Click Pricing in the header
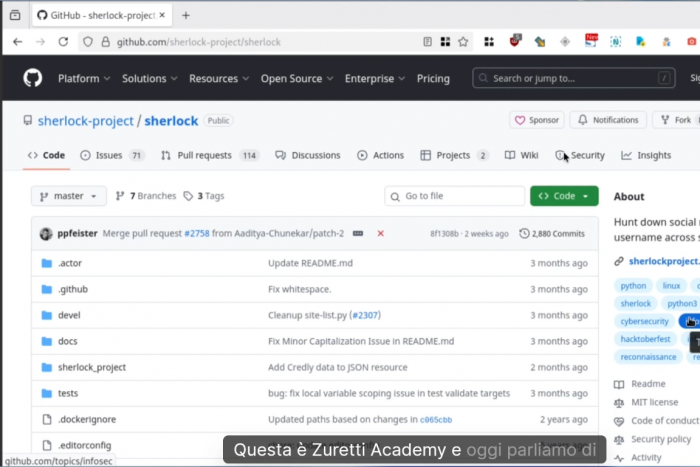 click(x=433, y=79)
